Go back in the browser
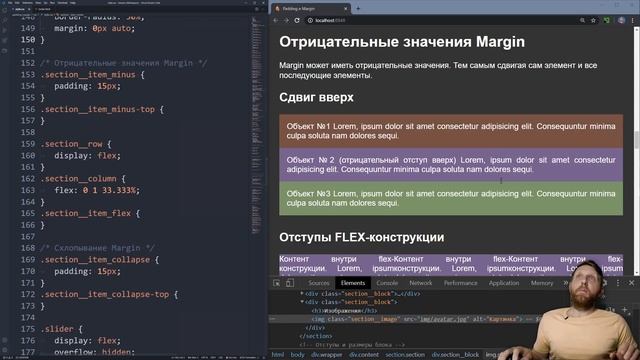The width and height of the screenshot is (640, 360). 276,20
